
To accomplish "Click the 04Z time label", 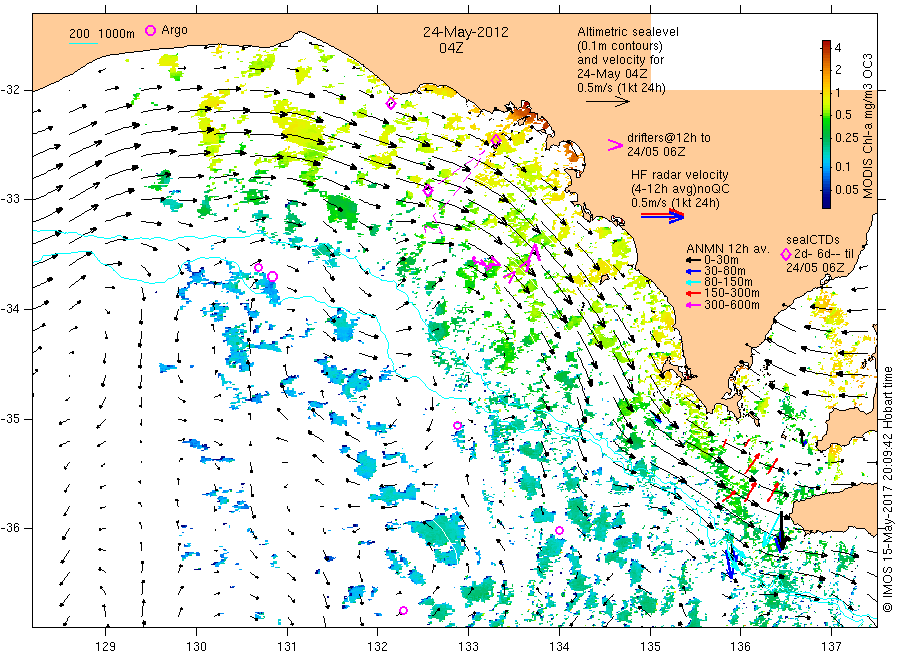I will pyautogui.click(x=451, y=48).
